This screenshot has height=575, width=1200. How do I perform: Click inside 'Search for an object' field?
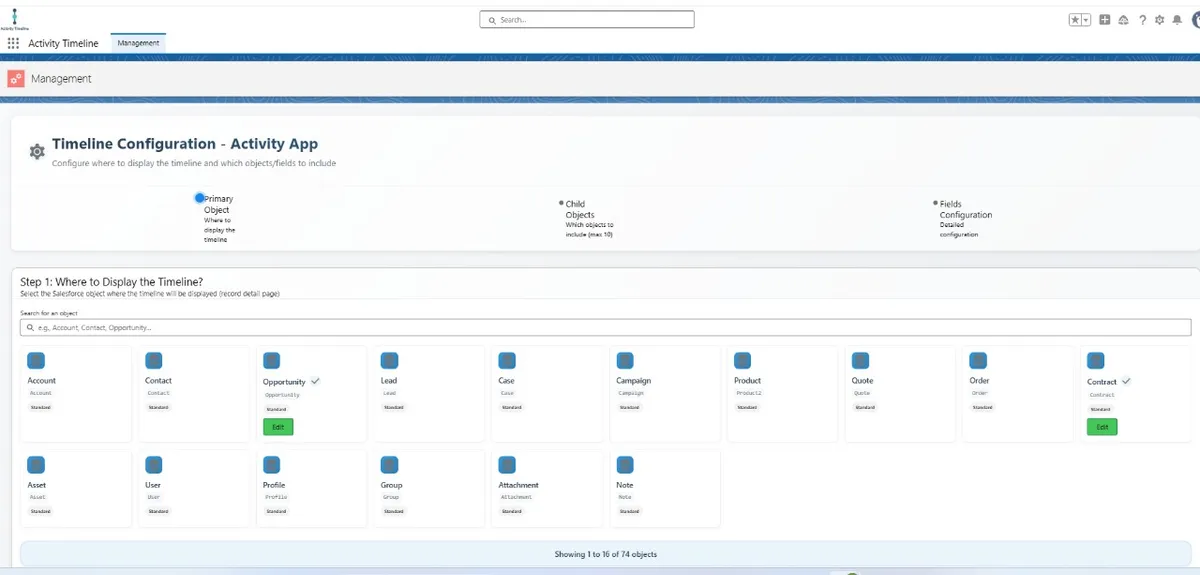point(606,327)
